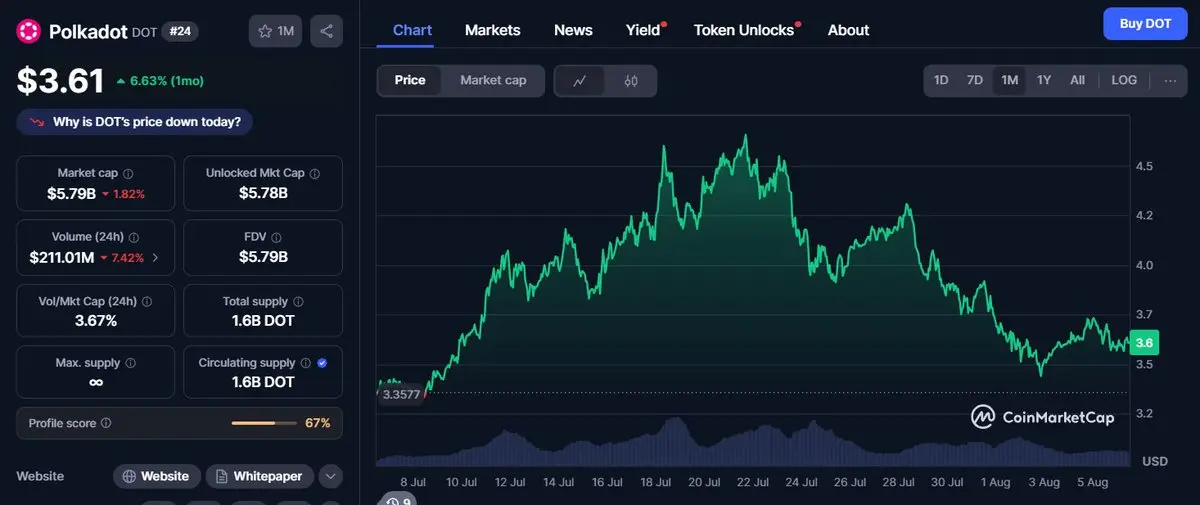Click the 3.3577 baseline price label

pos(402,394)
